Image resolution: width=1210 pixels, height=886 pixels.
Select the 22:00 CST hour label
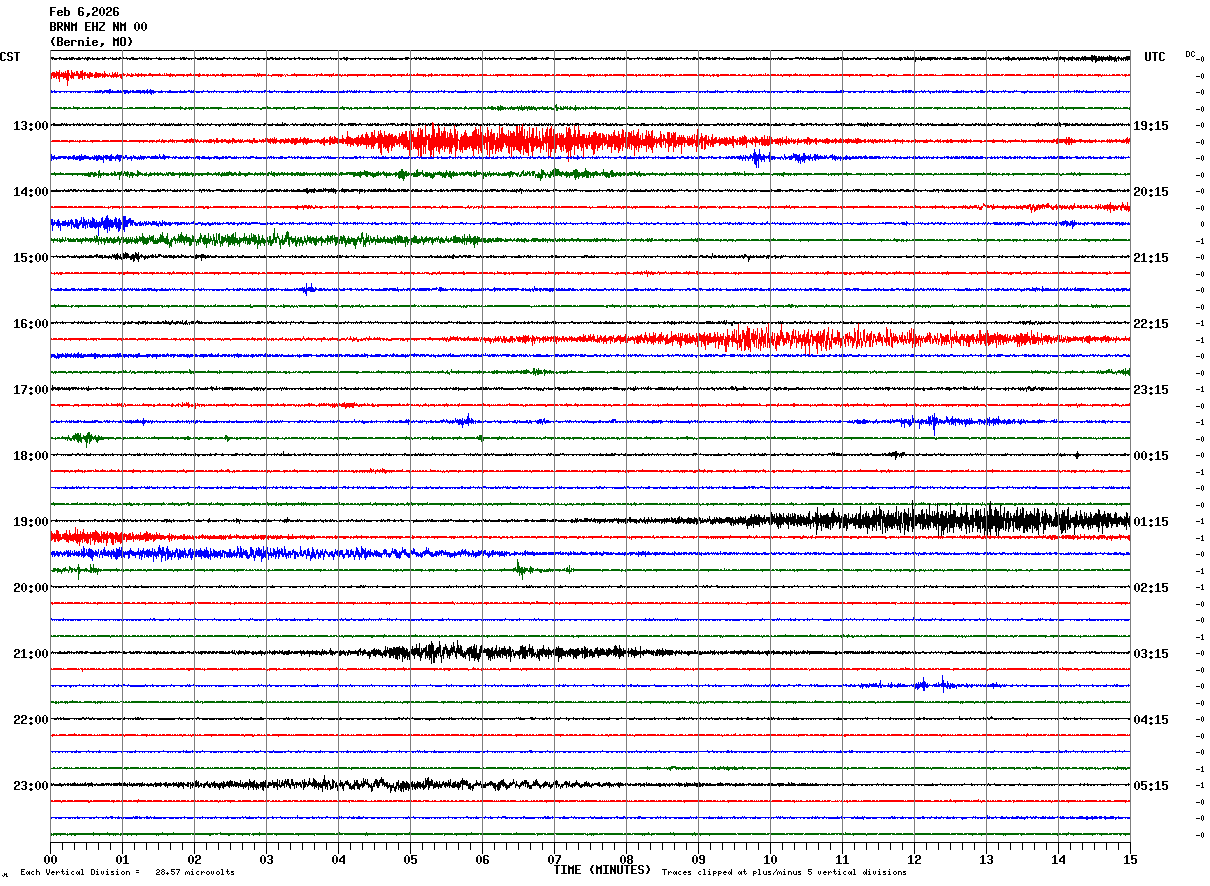31,720
